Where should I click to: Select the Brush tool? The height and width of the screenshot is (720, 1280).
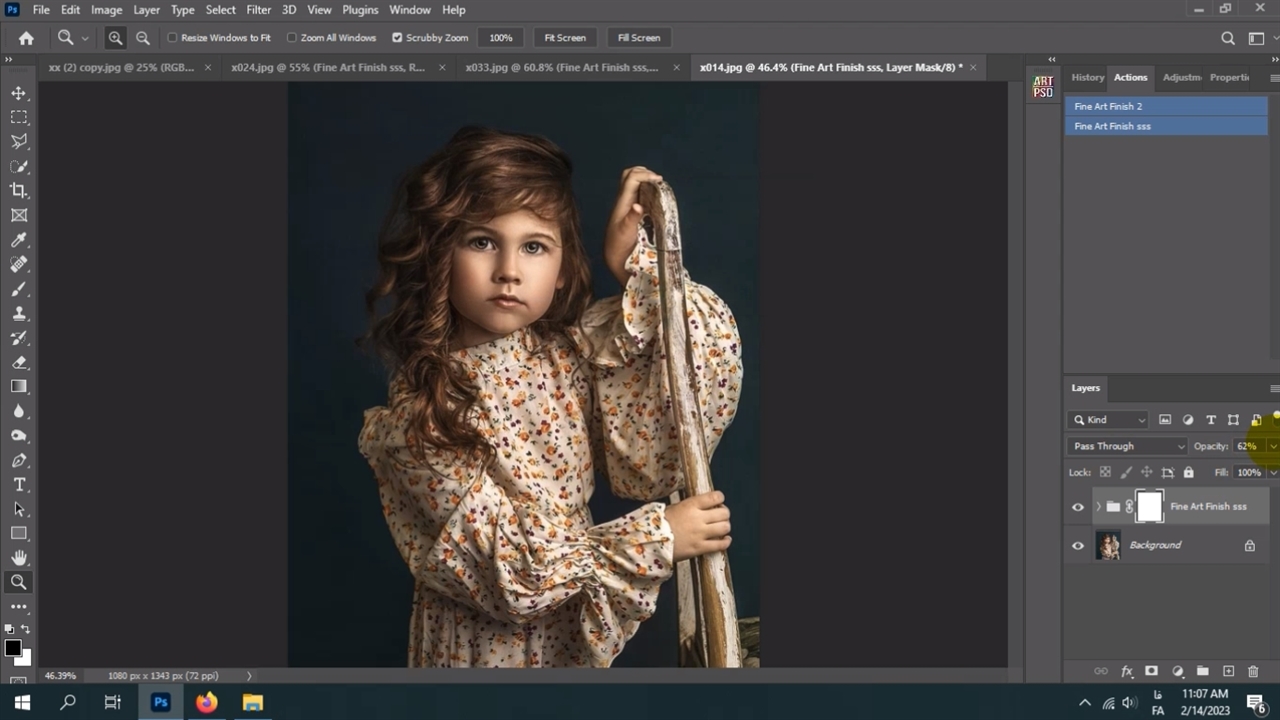pyautogui.click(x=19, y=289)
